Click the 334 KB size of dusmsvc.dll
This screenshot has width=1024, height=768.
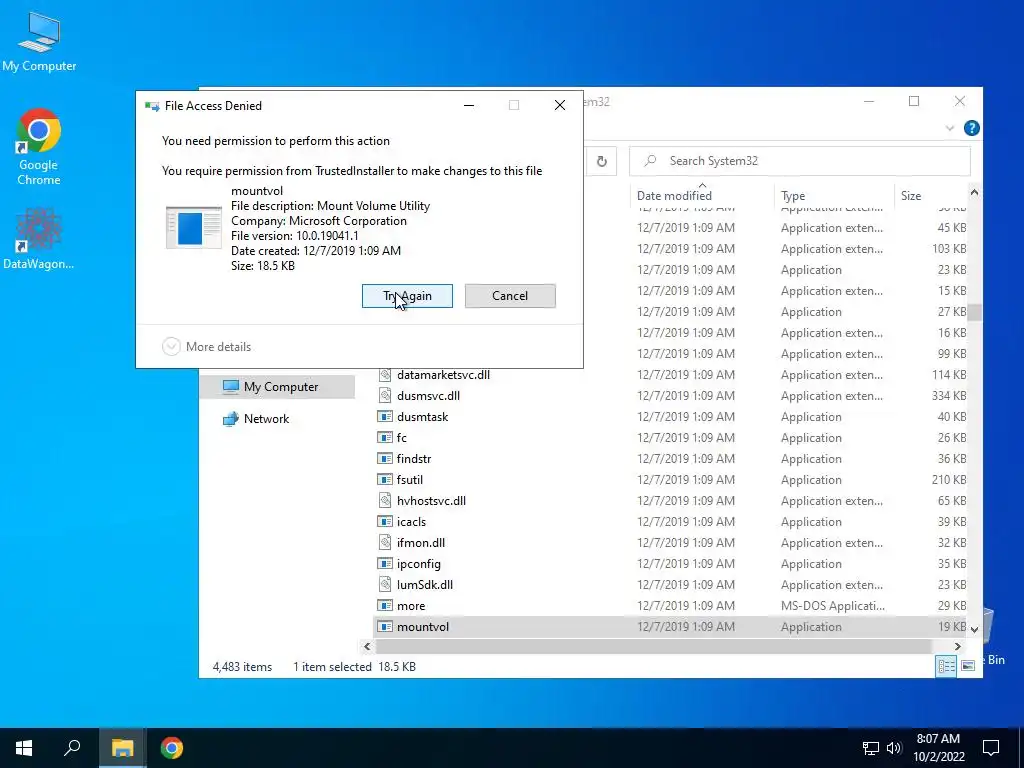949,396
